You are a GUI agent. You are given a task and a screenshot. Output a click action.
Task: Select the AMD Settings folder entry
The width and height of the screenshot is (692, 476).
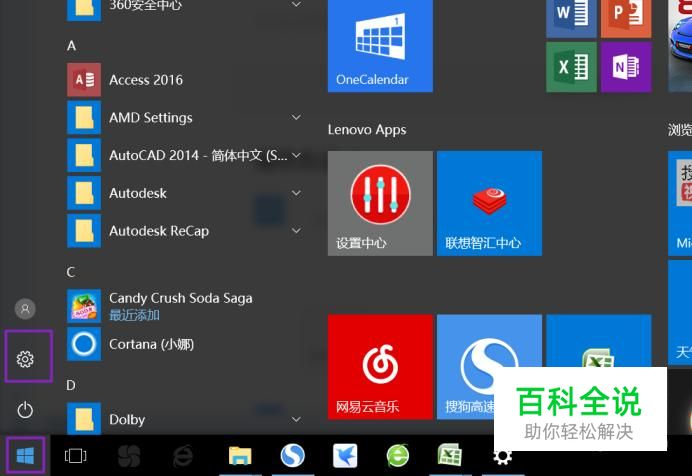coord(186,117)
